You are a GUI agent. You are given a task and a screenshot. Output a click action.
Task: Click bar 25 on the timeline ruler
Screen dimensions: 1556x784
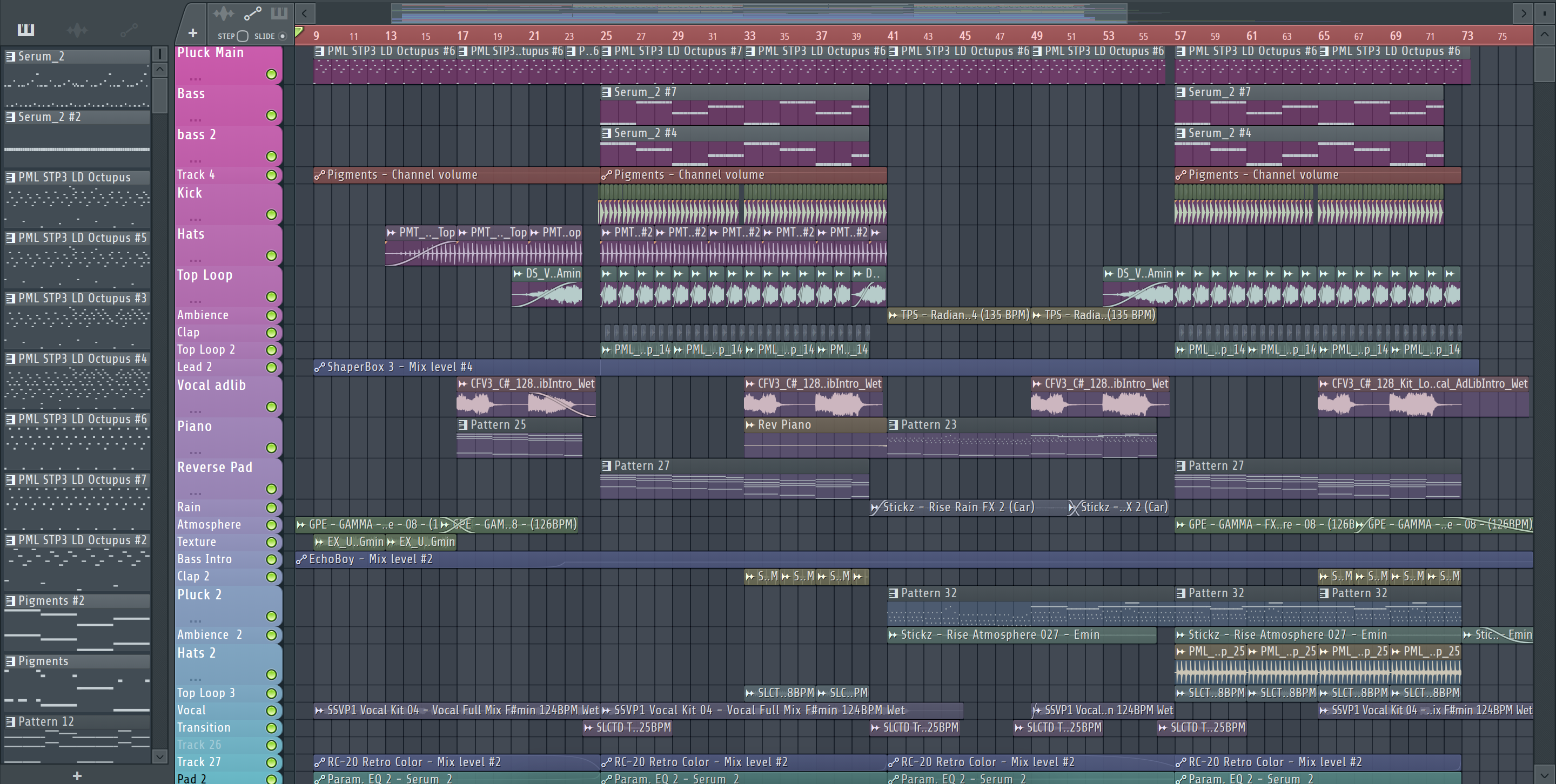tap(606, 36)
